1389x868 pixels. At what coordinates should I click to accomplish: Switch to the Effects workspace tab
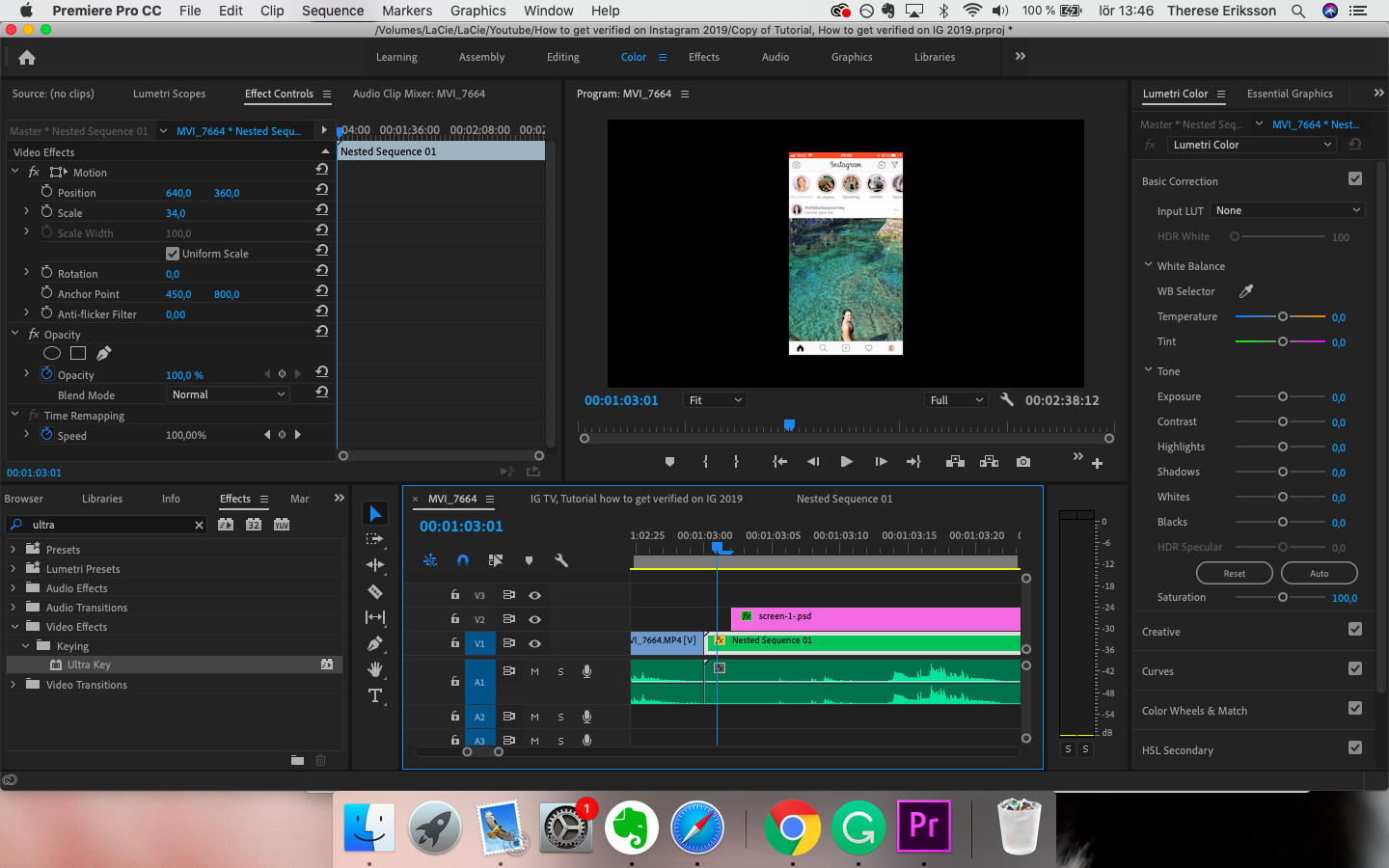click(x=703, y=57)
